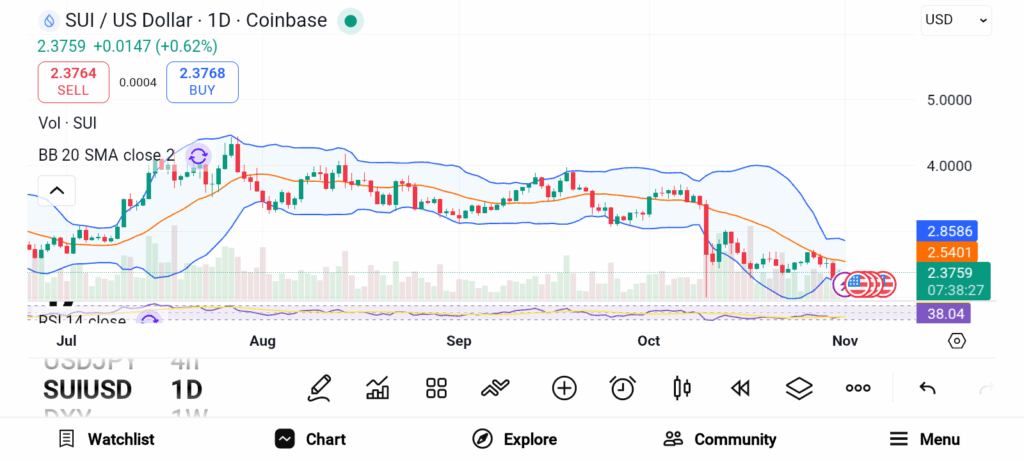Open the indicators chart icon
The width and height of the screenshot is (1024, 461).
coord(378,388)
